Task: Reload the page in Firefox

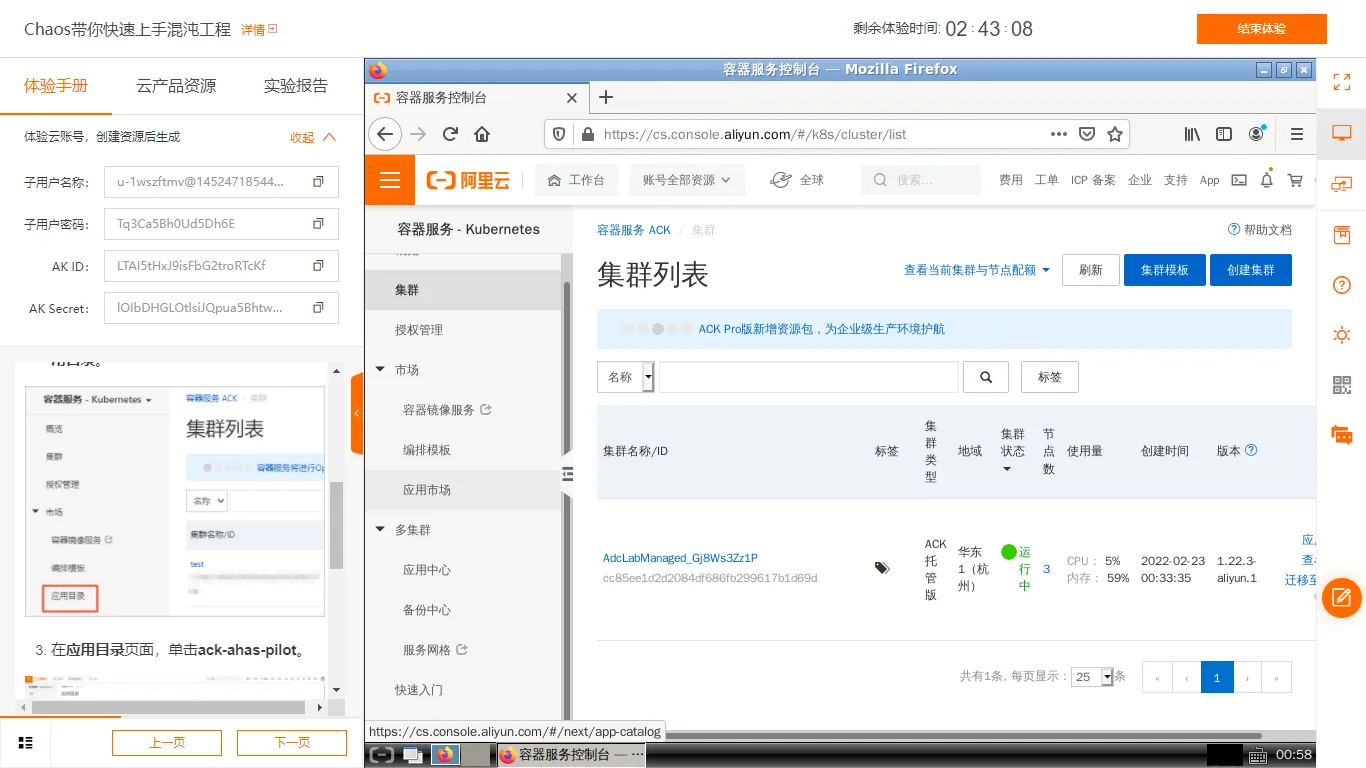Action: [x=450, y=134]
